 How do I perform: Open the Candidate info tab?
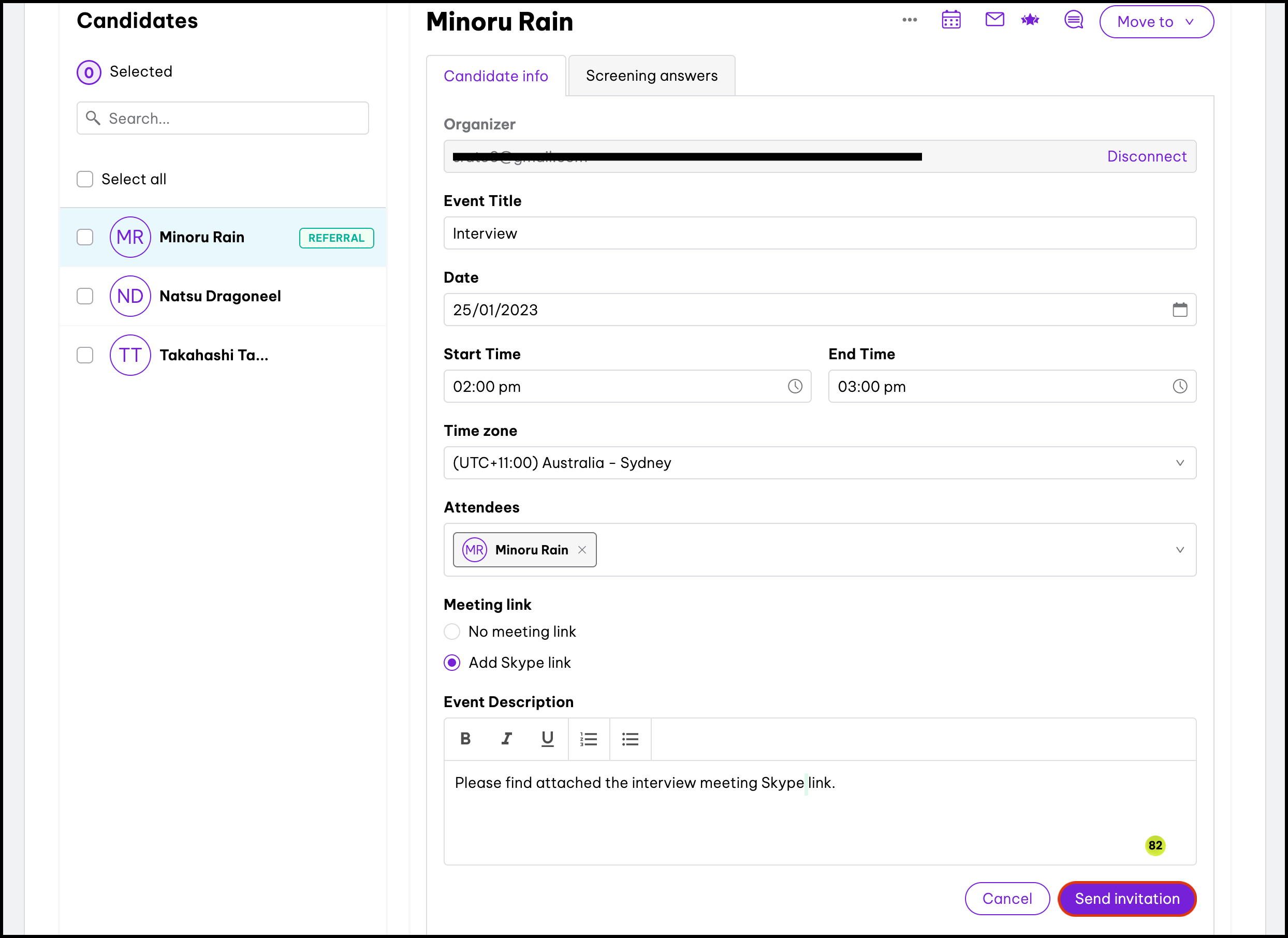pyautogui.click(x=495, y=76)
